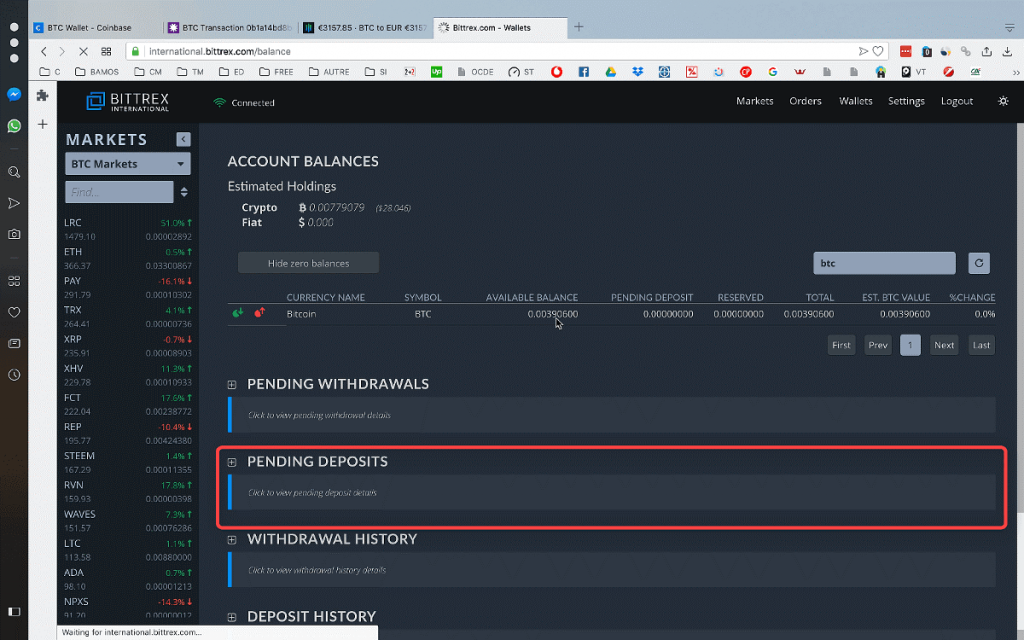Image resolution: width=1024 pixels, height=640 pixels.
Task: Expand the Withdrawal History section
Action: click(x=232, y=540)
